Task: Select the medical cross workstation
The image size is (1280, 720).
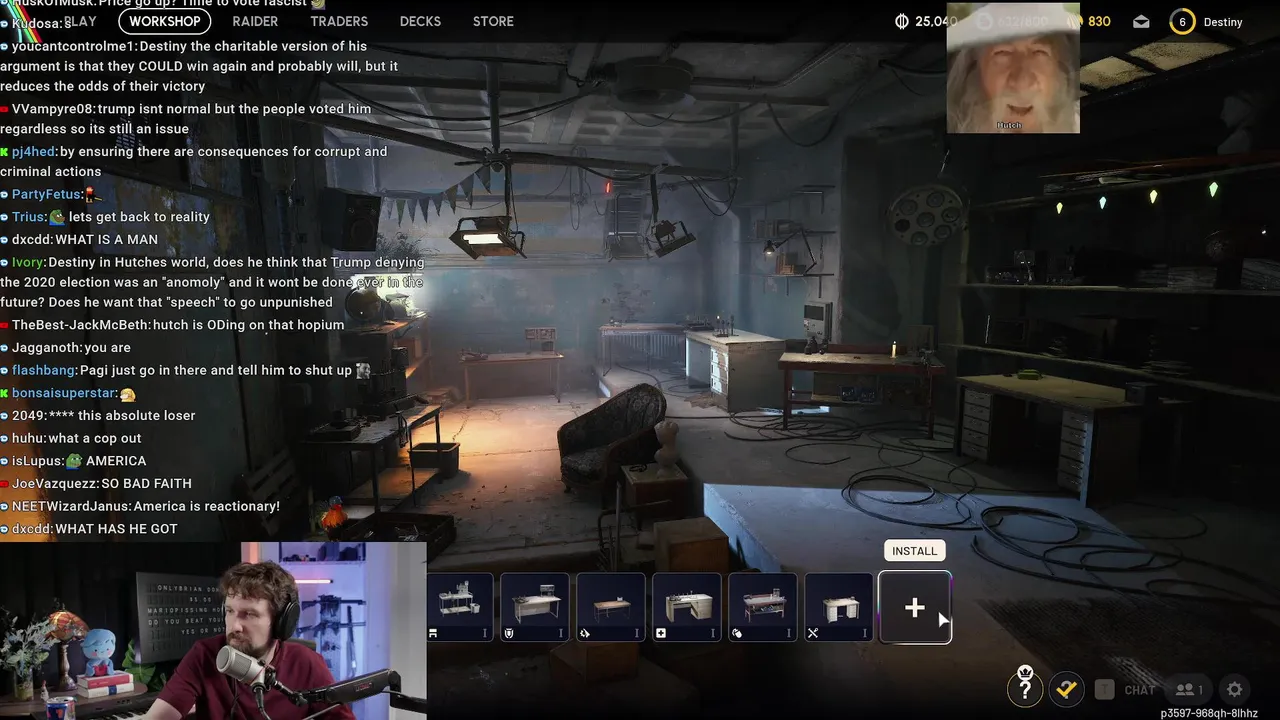Action: point(687,607)
